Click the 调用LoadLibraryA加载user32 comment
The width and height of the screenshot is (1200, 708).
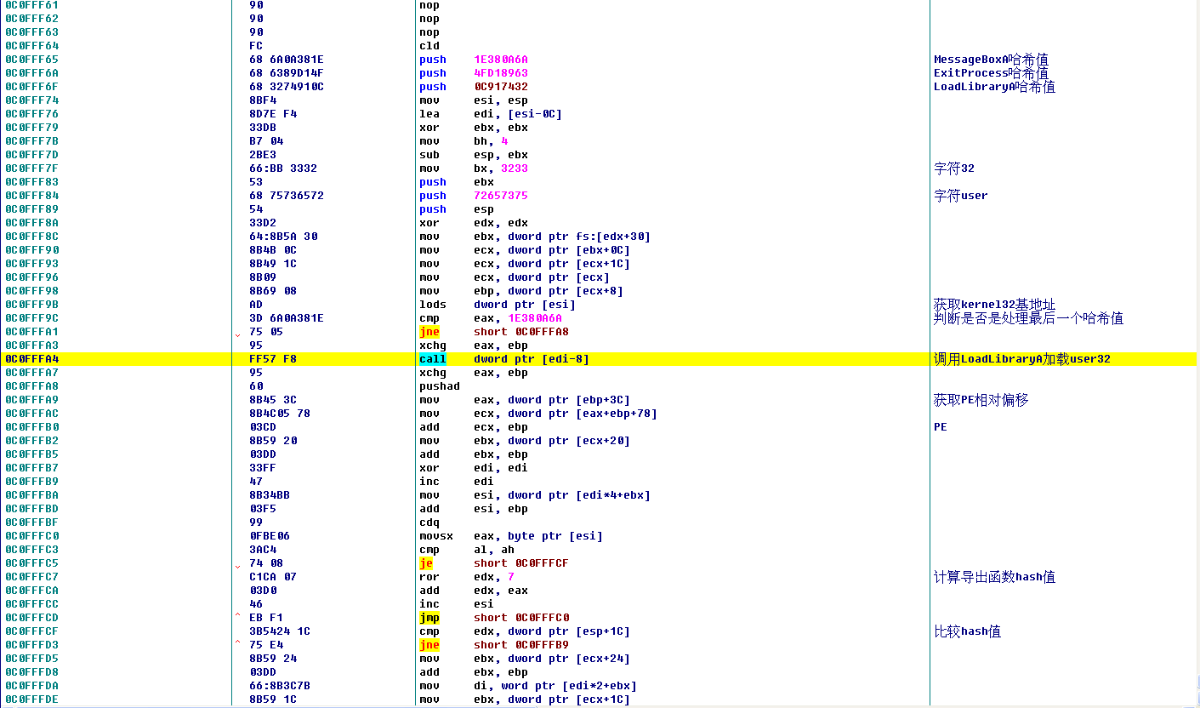click(1022, 359)
